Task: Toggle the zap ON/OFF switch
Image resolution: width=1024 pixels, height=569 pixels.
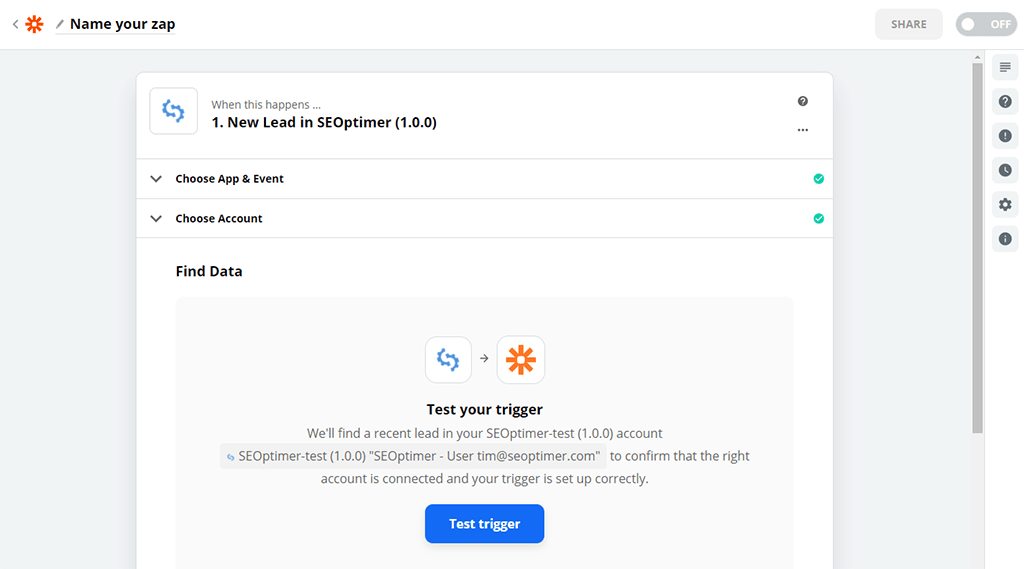Action: pos(985,24)
